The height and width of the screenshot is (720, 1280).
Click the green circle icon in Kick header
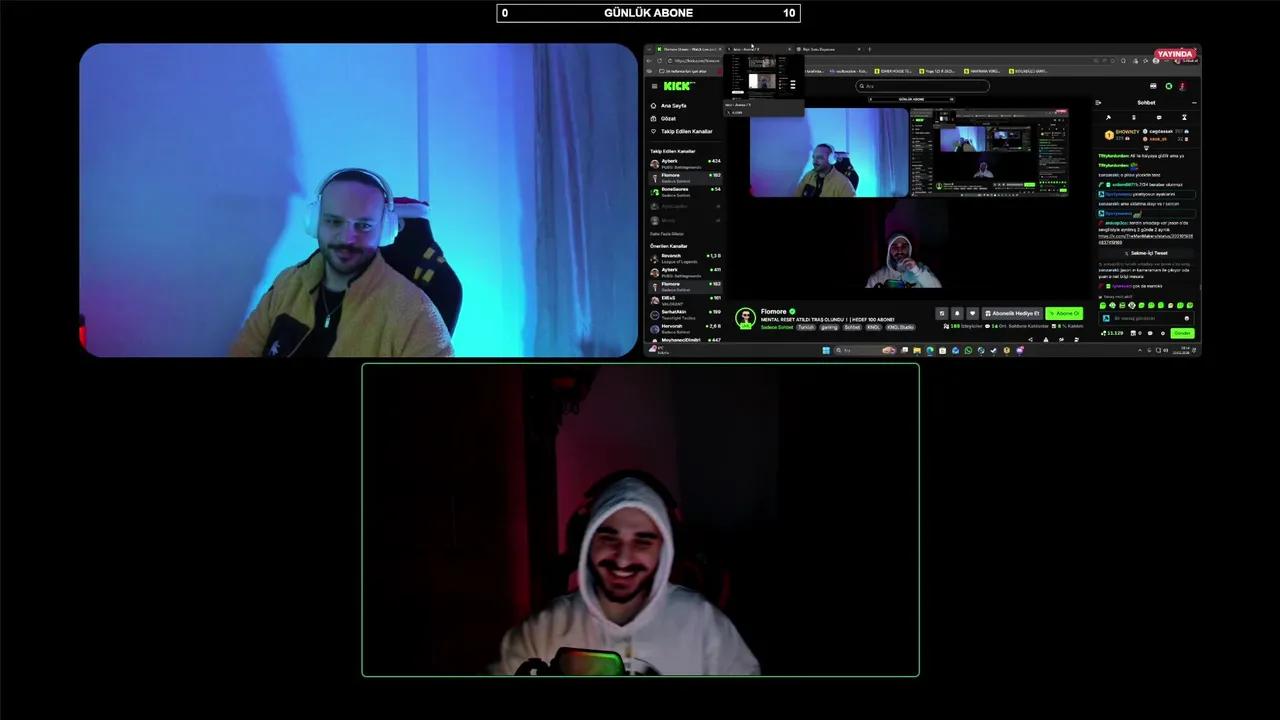[1169, 86]
